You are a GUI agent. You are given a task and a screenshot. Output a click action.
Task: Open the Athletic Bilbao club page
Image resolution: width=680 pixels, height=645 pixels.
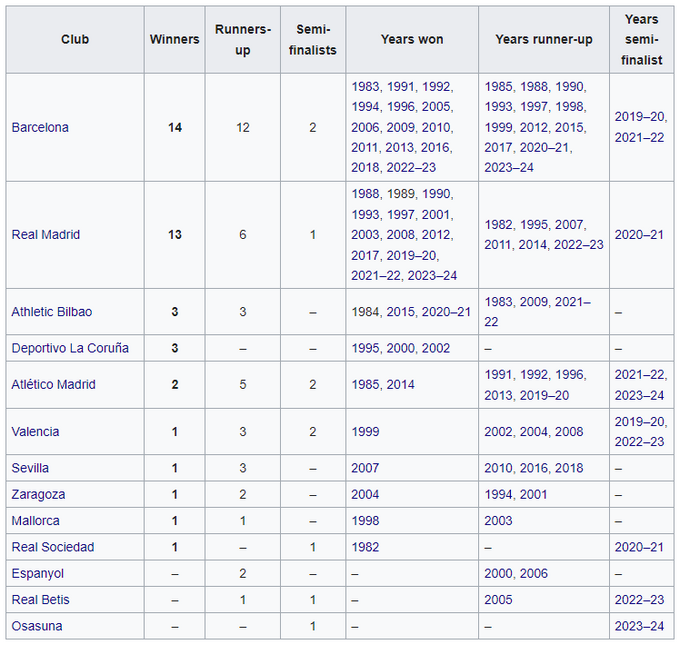point(51,312)
